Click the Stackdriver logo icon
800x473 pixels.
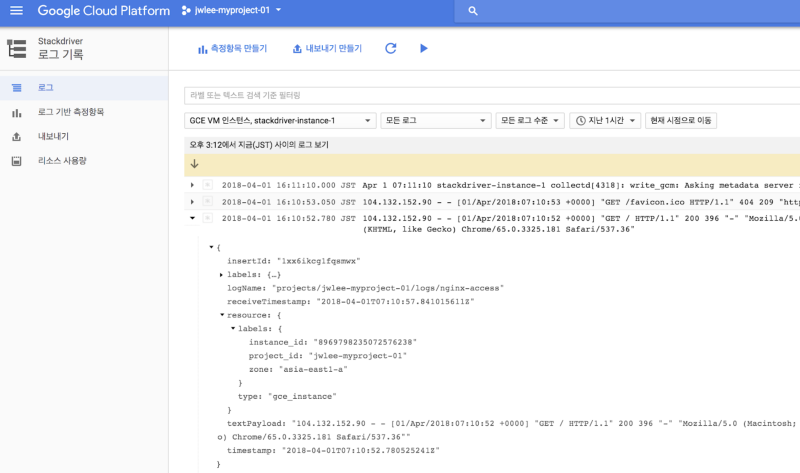pos(17,48)
